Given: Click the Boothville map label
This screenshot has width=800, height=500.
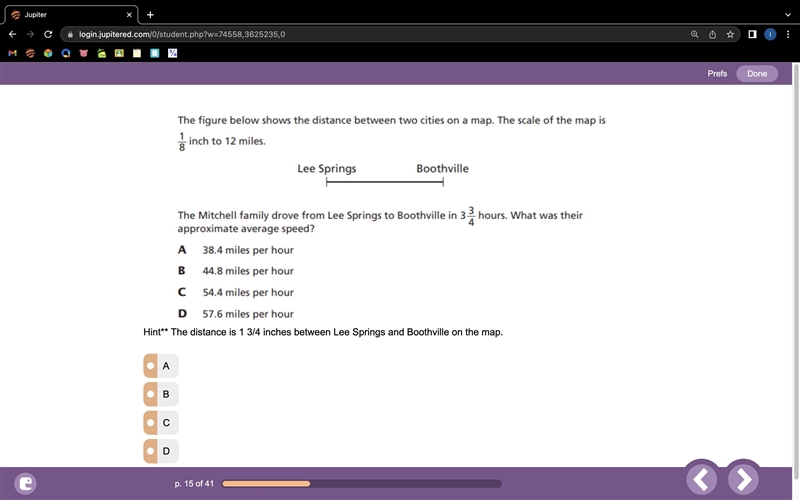Looking at the screenshot, I should [x=442, y=168].
